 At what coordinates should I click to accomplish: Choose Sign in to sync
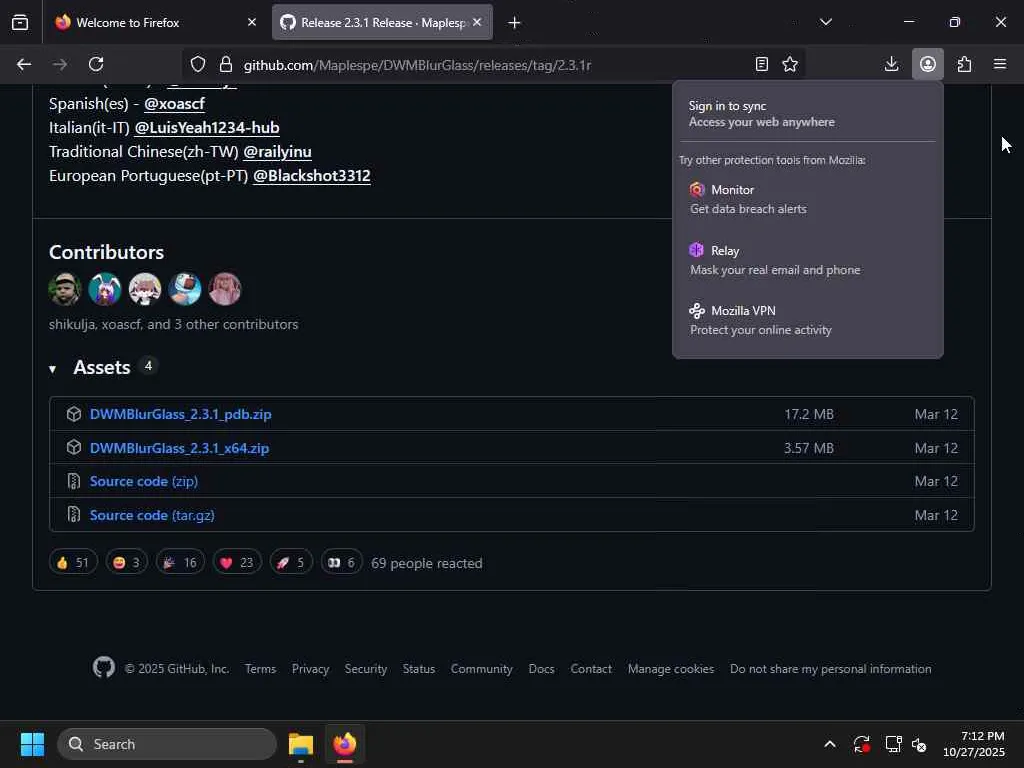click(807, 114)
